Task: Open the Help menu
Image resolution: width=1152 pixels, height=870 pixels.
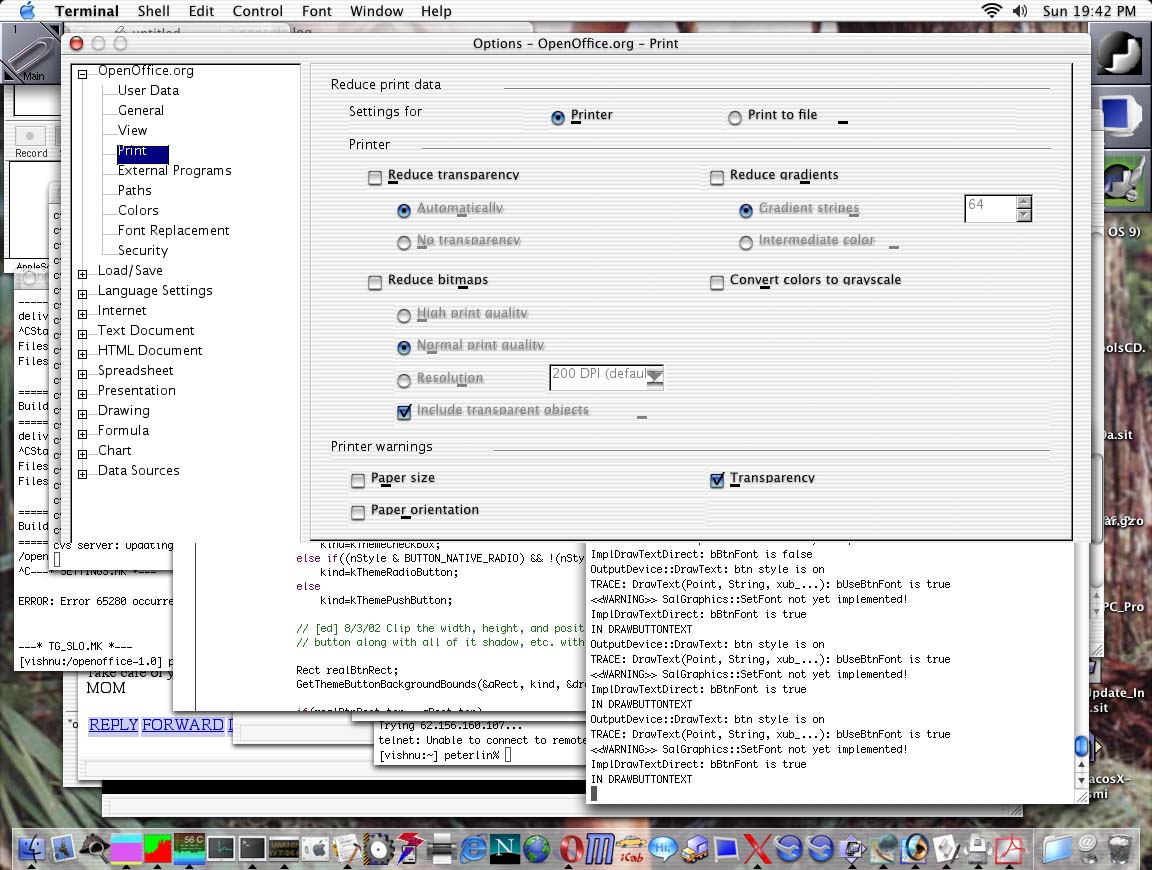Action: point(436,11)
